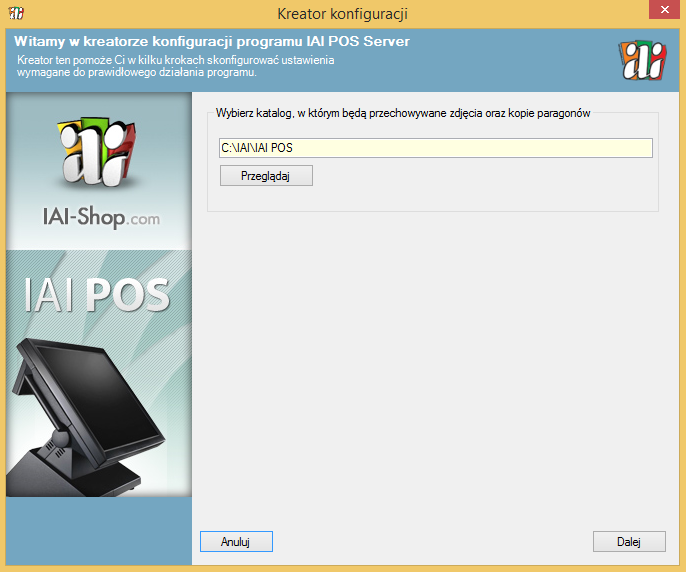Click the IAI app icon in title bar
Image resolution: width=686 pixels, height=572 pixels.
pos(16,13)
